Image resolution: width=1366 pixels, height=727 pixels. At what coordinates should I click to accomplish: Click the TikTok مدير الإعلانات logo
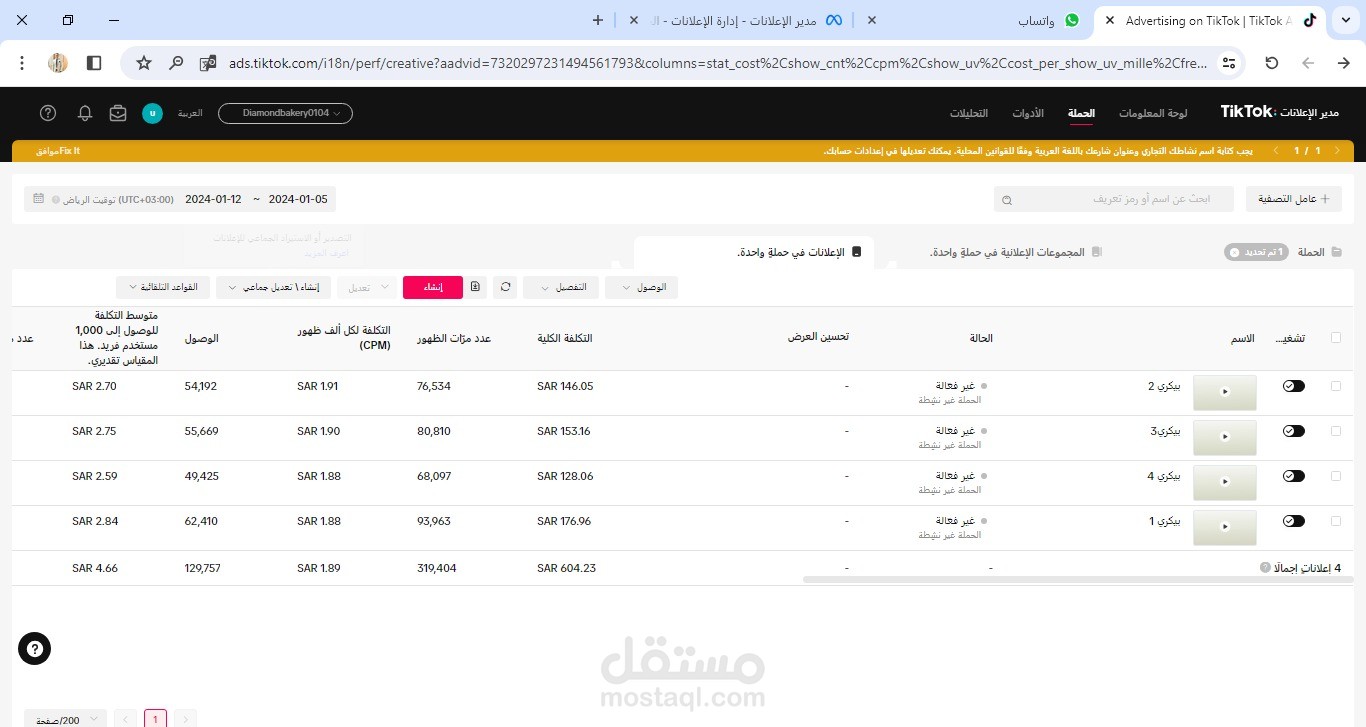(x=1279, y=112)
